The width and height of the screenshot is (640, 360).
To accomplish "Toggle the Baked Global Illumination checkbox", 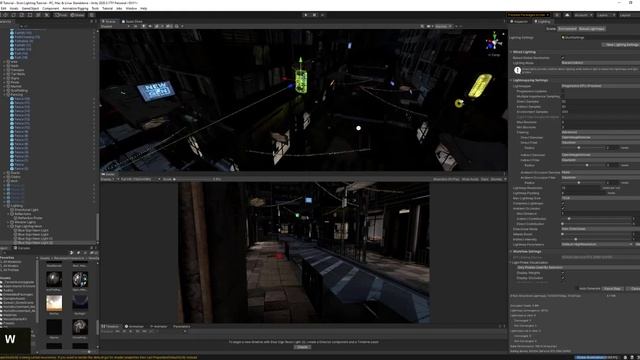I will 563,58.
